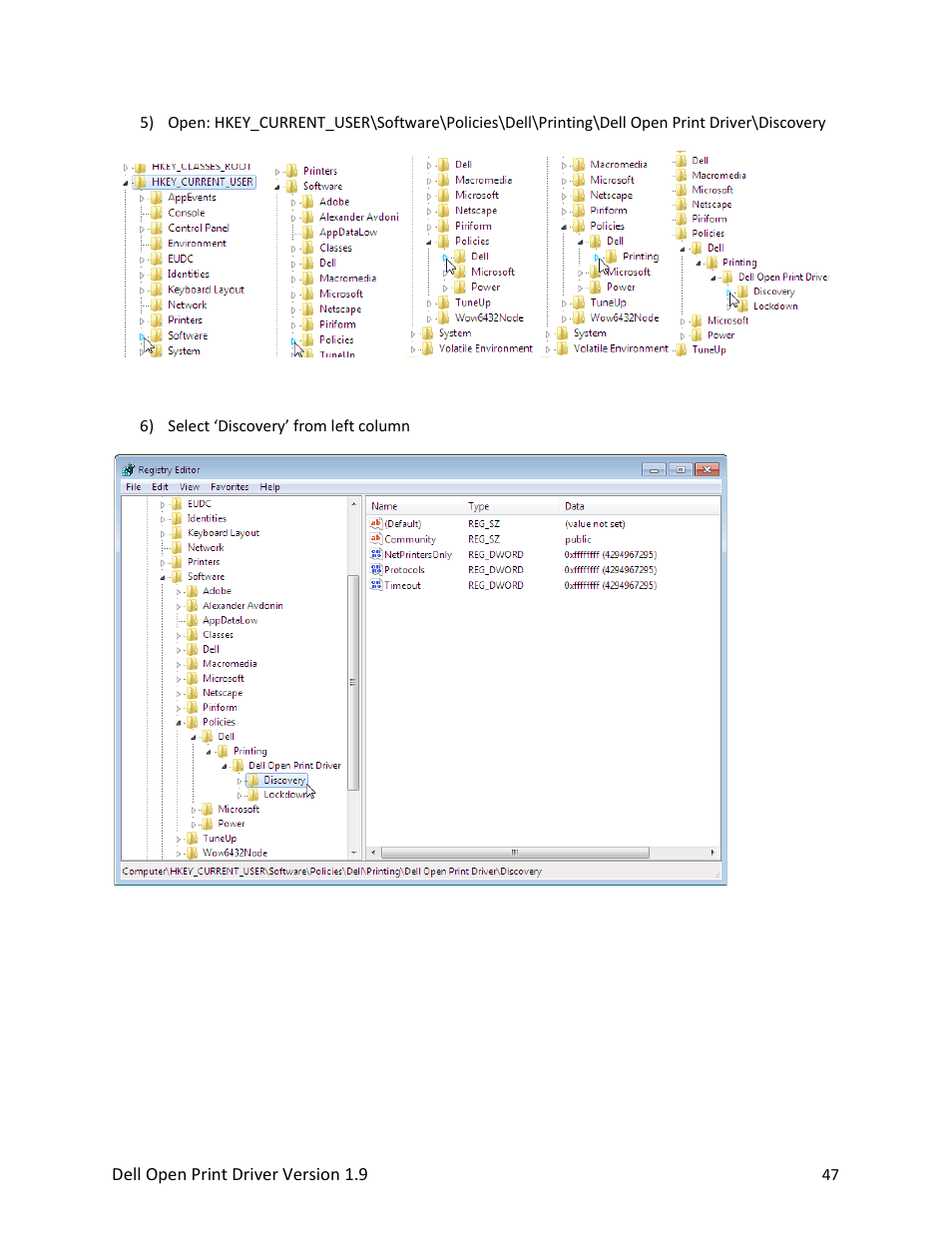The height and width of the screenshot is (1233, 952).
Task: Click the Alexander Avdonin folder icon
Action: (192, 606)
